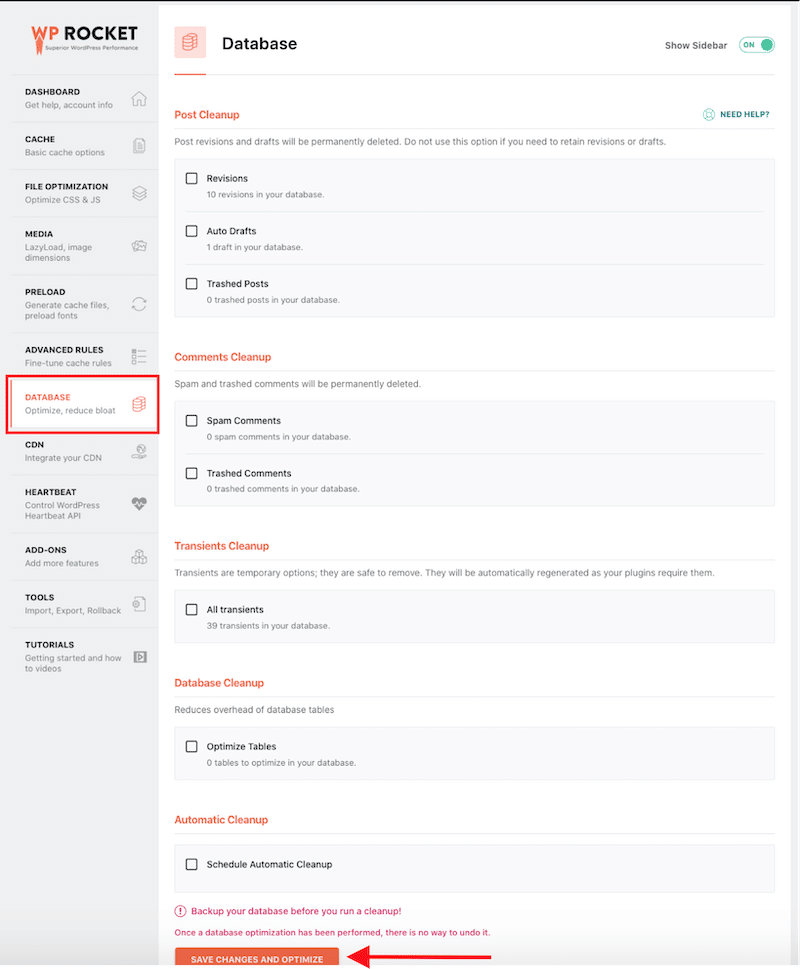Click the Preload refresh icon
The width and height of the screenshot is (800, 969).
(x=143, y=299)
